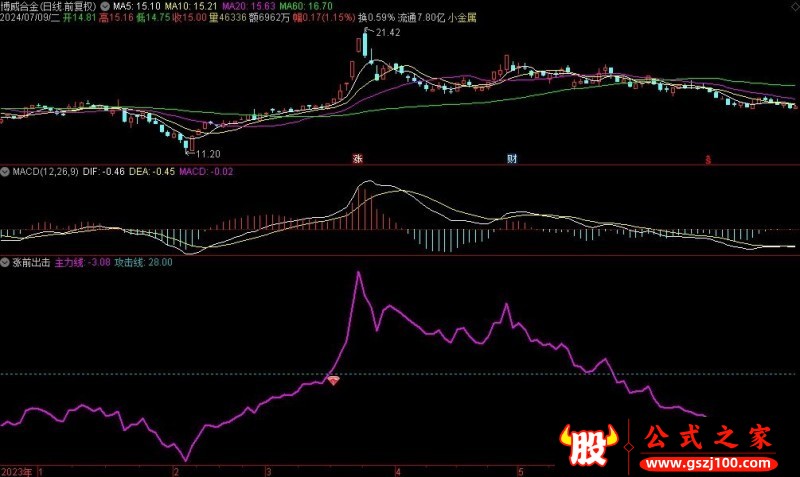Select the 博威合金(日线,前复权) chart title
The width and height of the screenshot is (800, 477).
tap(48, 7)
